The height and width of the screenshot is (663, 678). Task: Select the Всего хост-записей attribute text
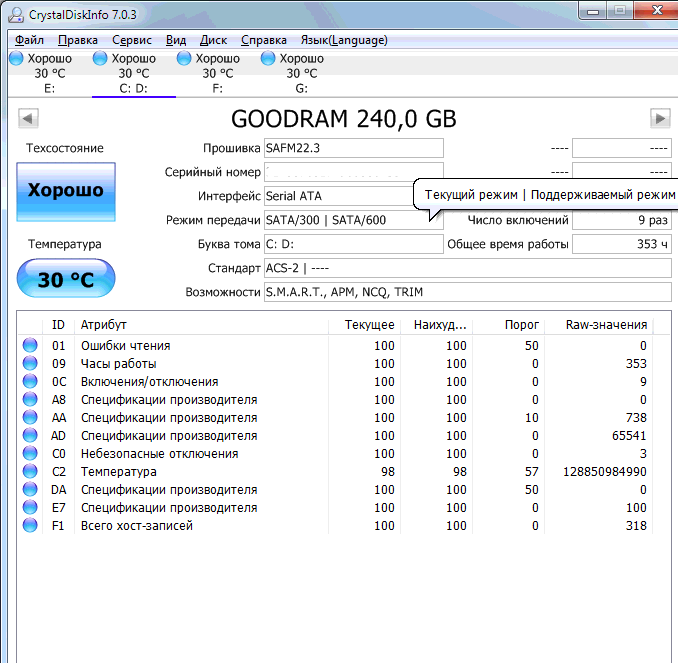(x=137, y=525)
